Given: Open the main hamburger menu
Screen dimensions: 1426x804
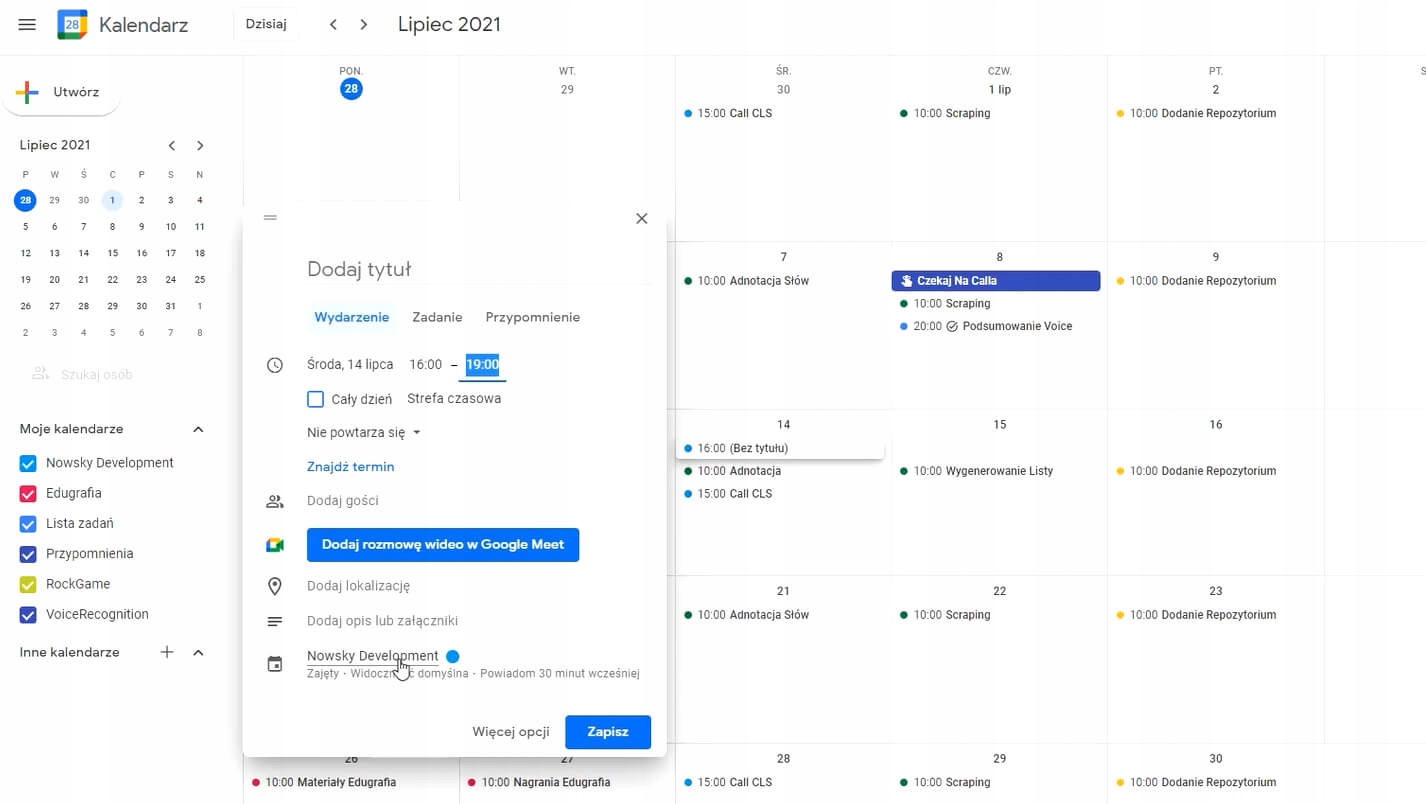Looking at the screenshot, I should click(x=27, y=24).
